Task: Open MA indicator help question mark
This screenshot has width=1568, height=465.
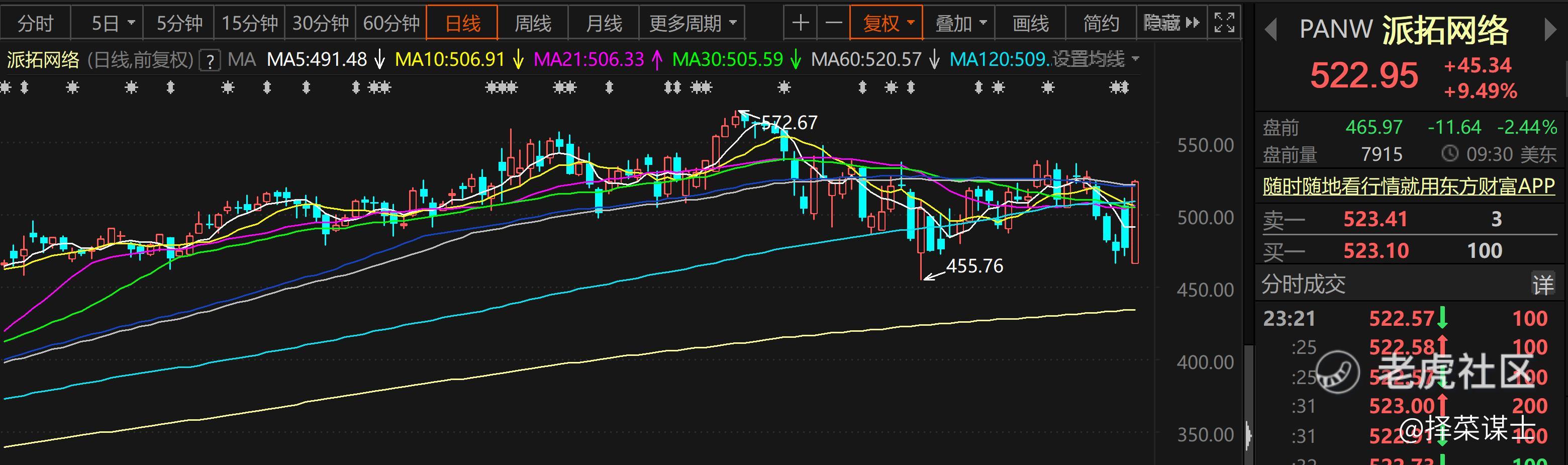Action: [x=210, y=60]
